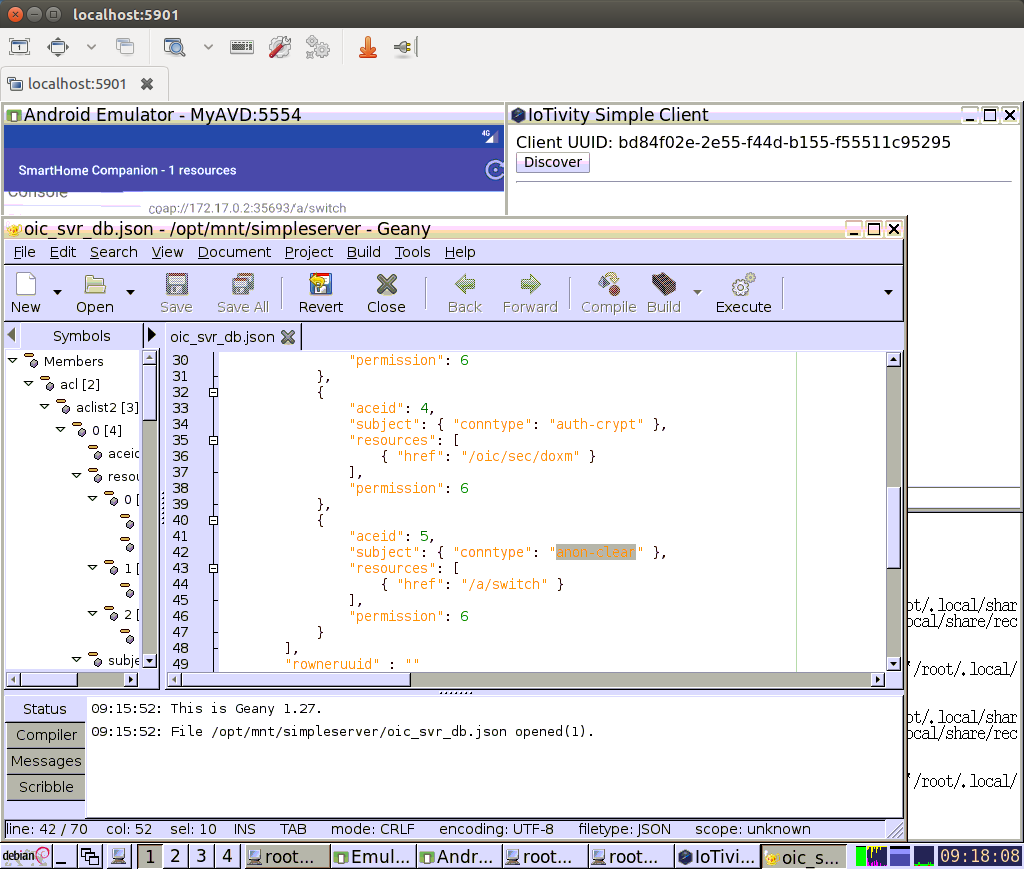1024x869 pixels.
Task: Open the dropdown arrow next to New
Action: 57,292
